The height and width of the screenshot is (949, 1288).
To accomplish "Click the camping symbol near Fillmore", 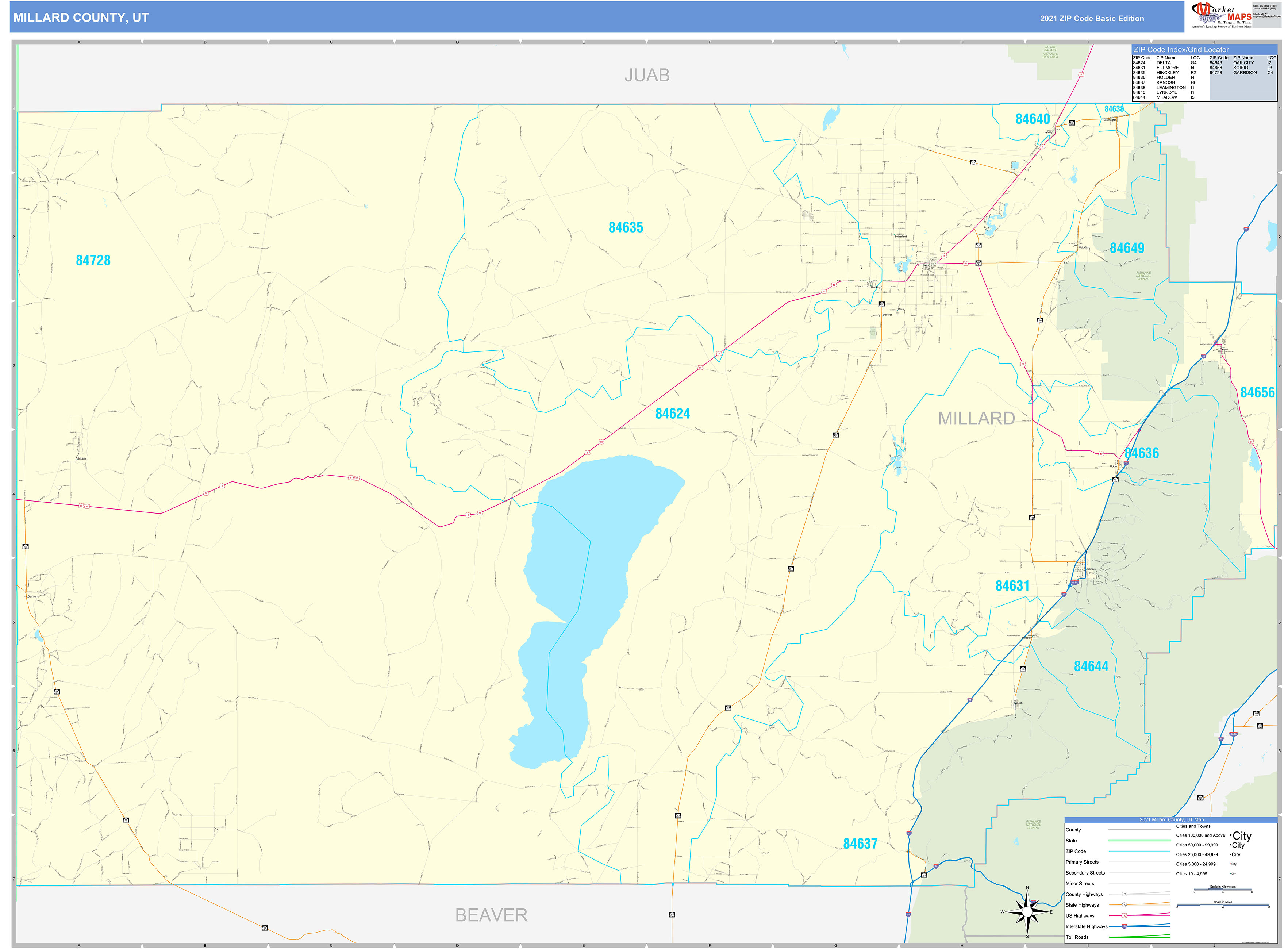I will click(x=1032, y=518).
